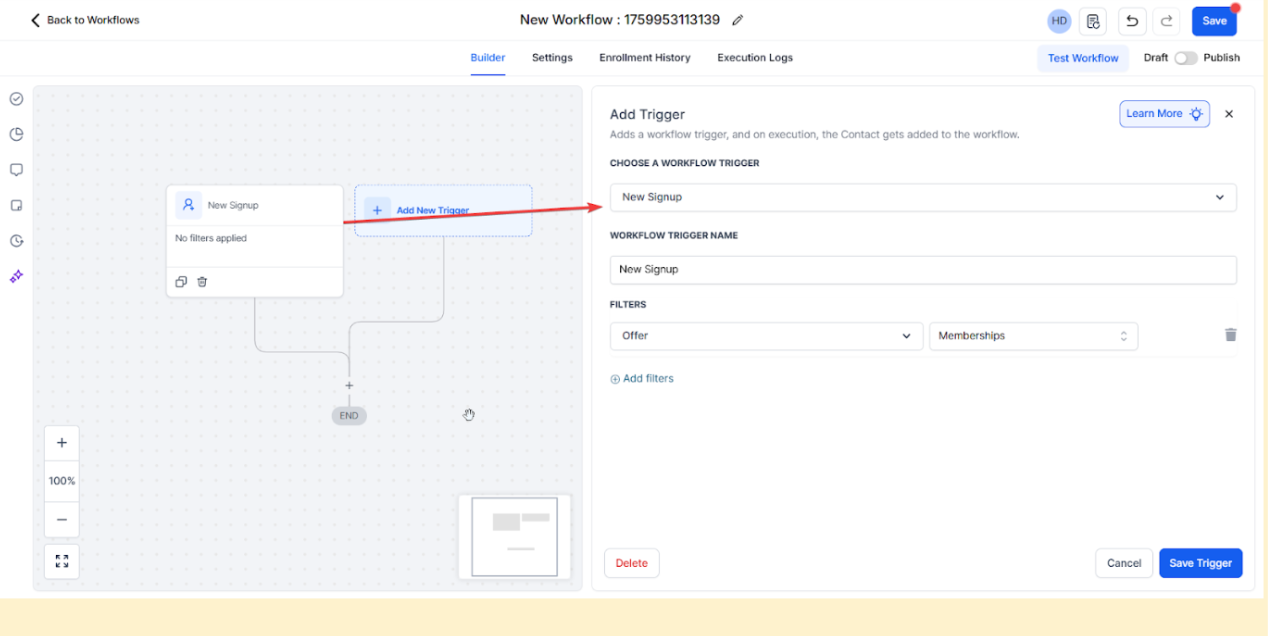Open the AI sparkle tool in sidebar
1268x636 pixels.
pyautogui.click(x=16, y=276)
